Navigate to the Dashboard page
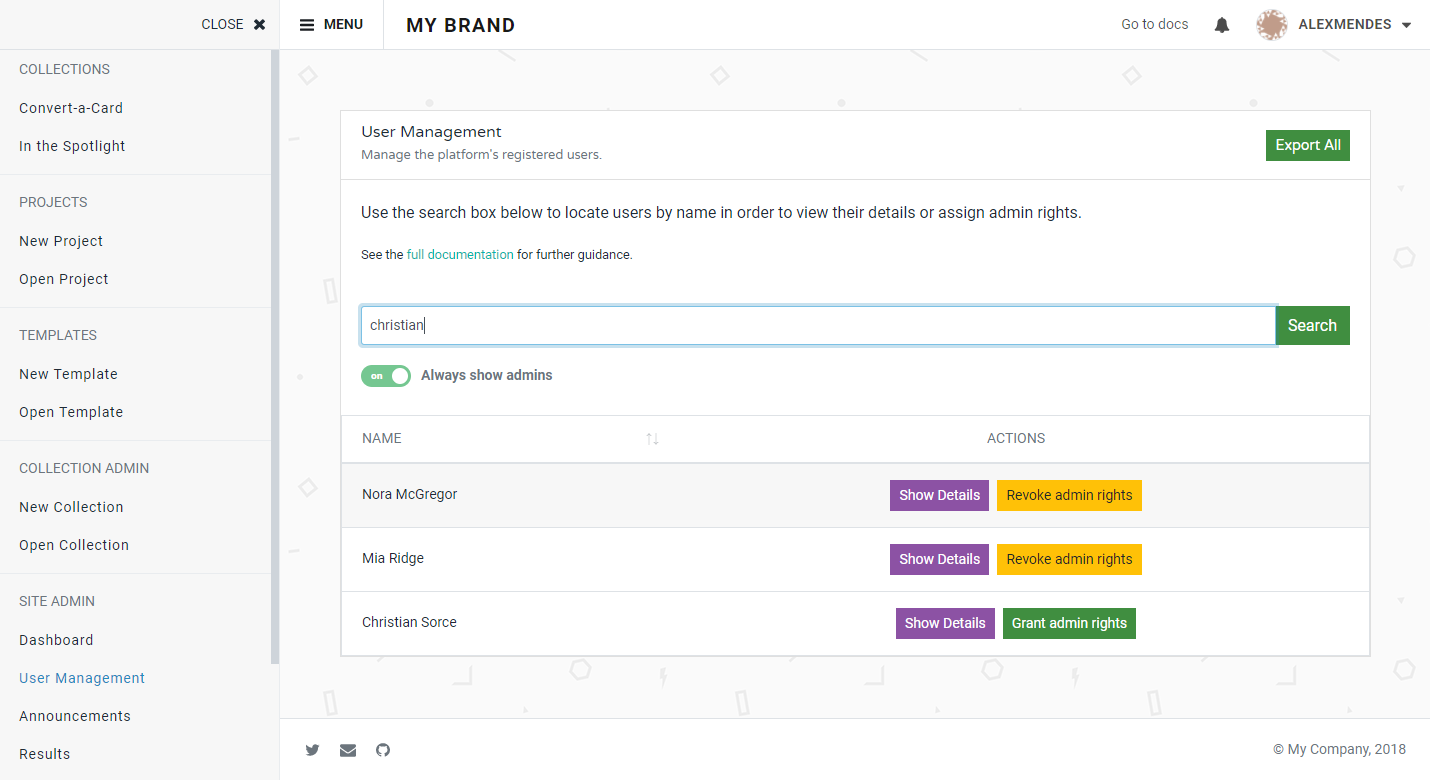The height and width of the screenshot is (780, 1430). coord(56,639)
